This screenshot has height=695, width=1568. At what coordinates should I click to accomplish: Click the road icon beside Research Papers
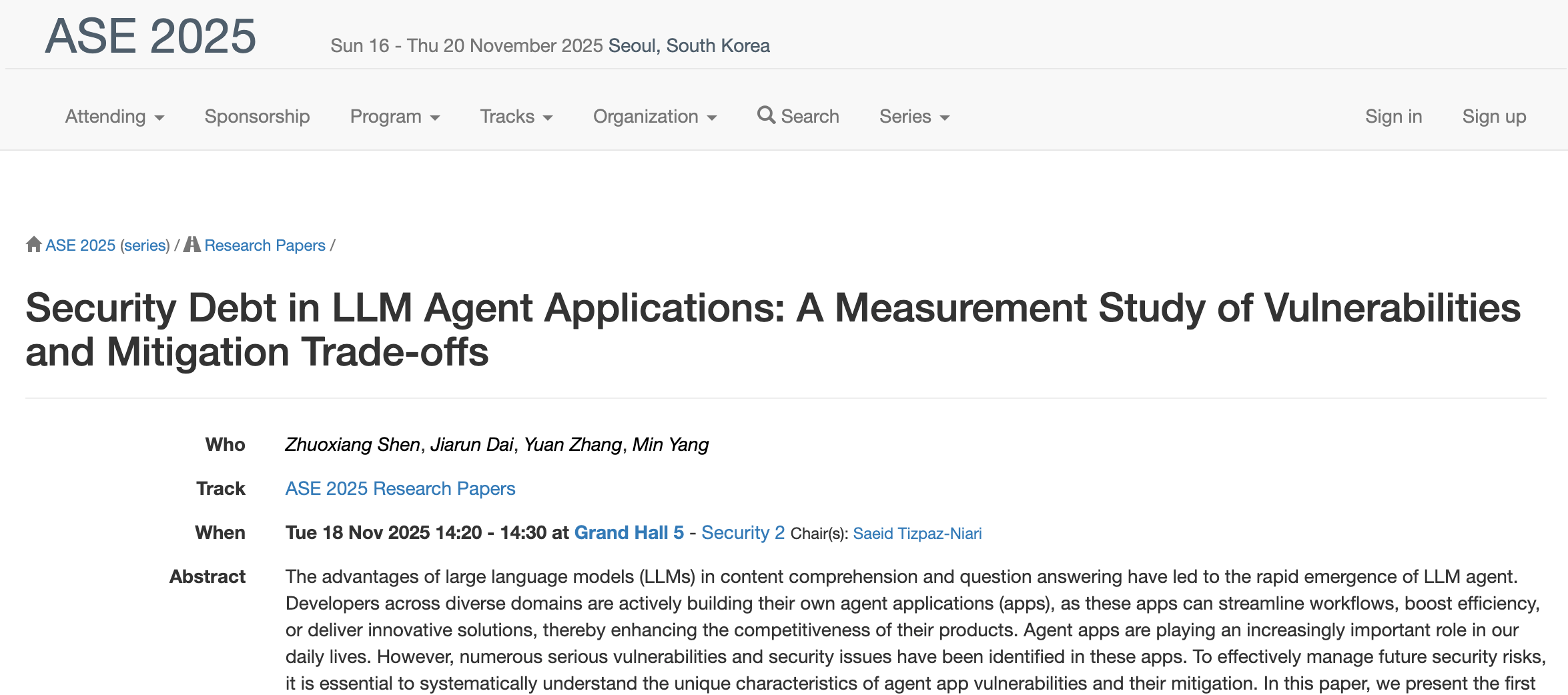[192, 245]
